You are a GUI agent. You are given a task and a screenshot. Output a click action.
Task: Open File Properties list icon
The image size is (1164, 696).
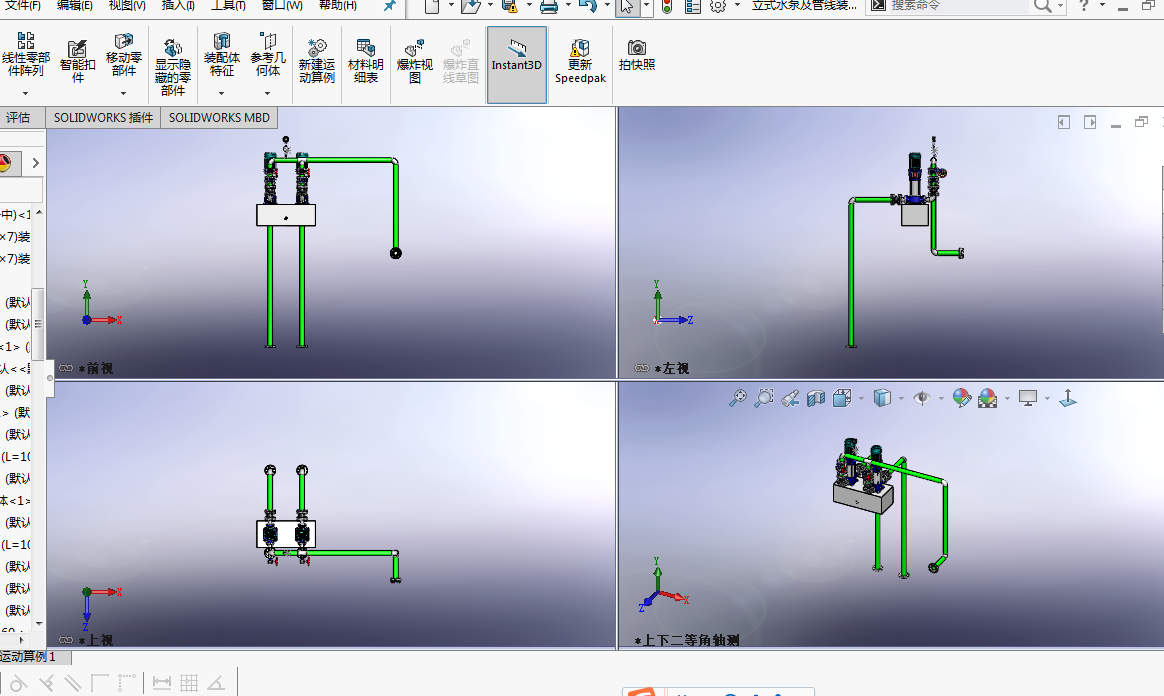pyautogui.click(x=693, y=7)
